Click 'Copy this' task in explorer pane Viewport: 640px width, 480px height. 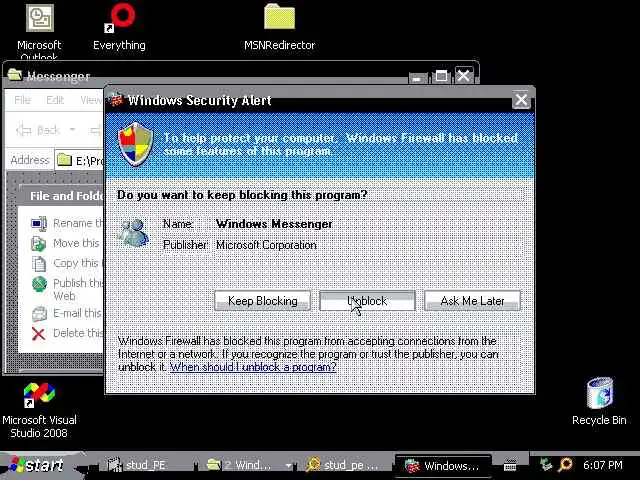click(77, 263)
